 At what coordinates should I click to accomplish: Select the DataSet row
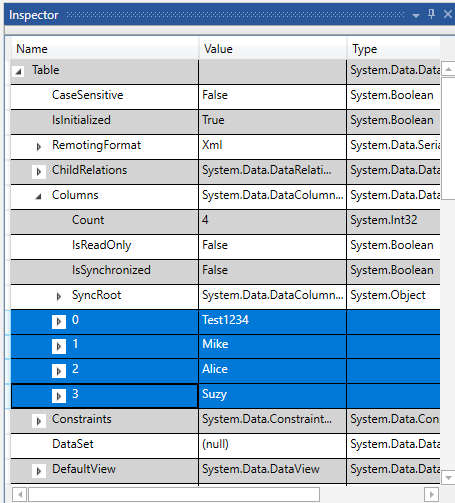[225, 446]
